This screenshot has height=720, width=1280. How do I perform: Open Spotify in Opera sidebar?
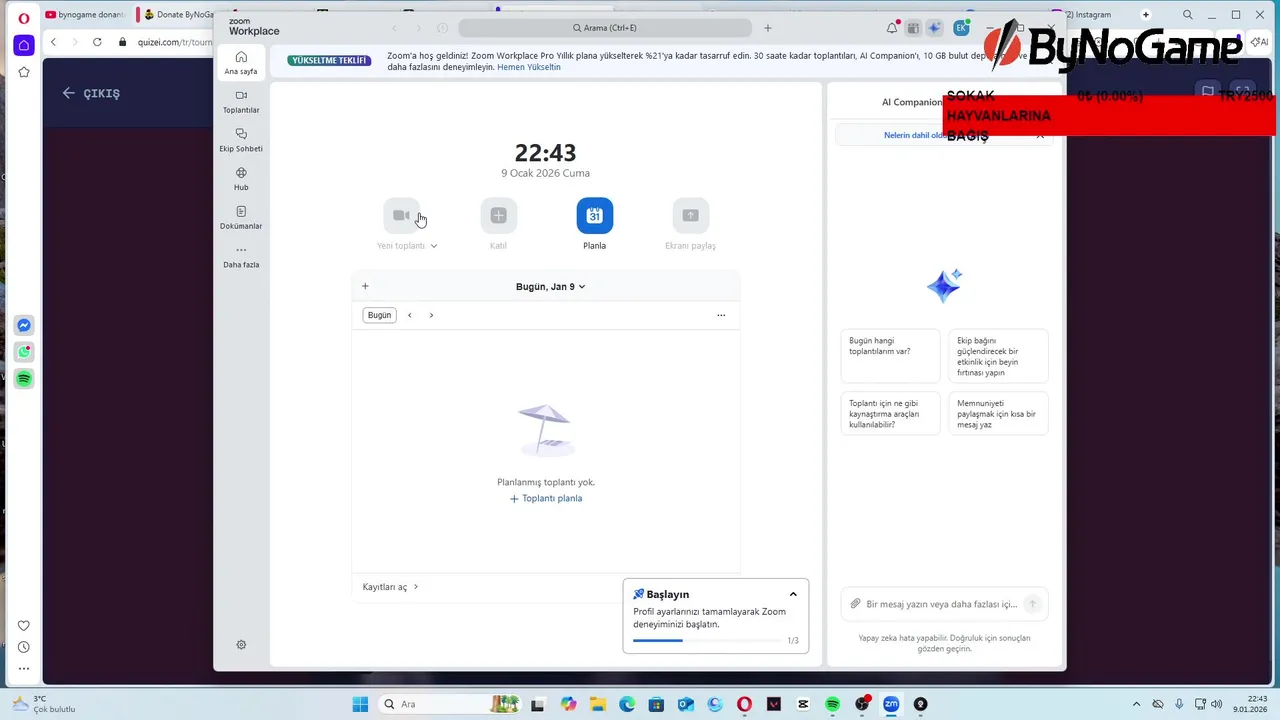coord(24,379)
